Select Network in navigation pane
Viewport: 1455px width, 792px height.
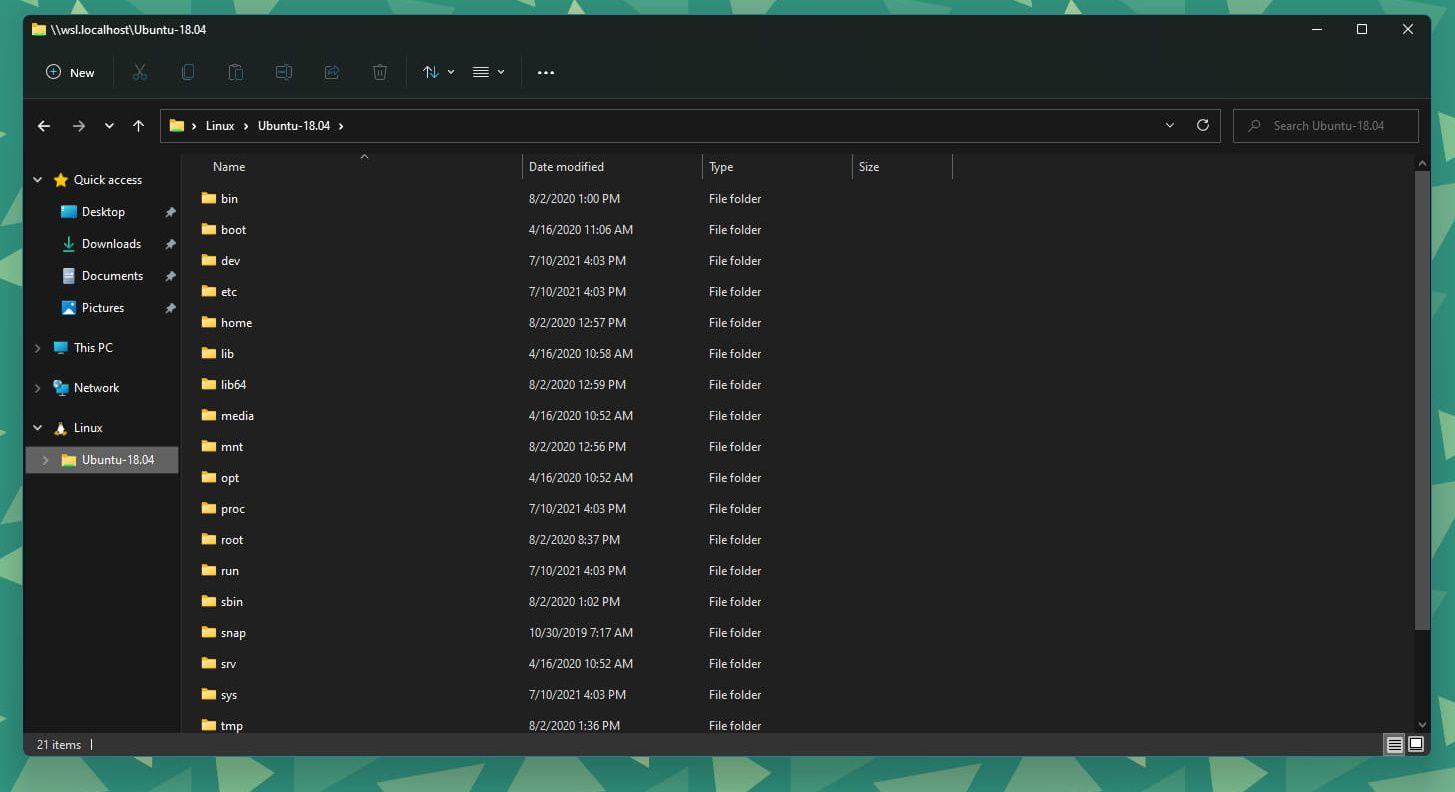click(96, 388)
